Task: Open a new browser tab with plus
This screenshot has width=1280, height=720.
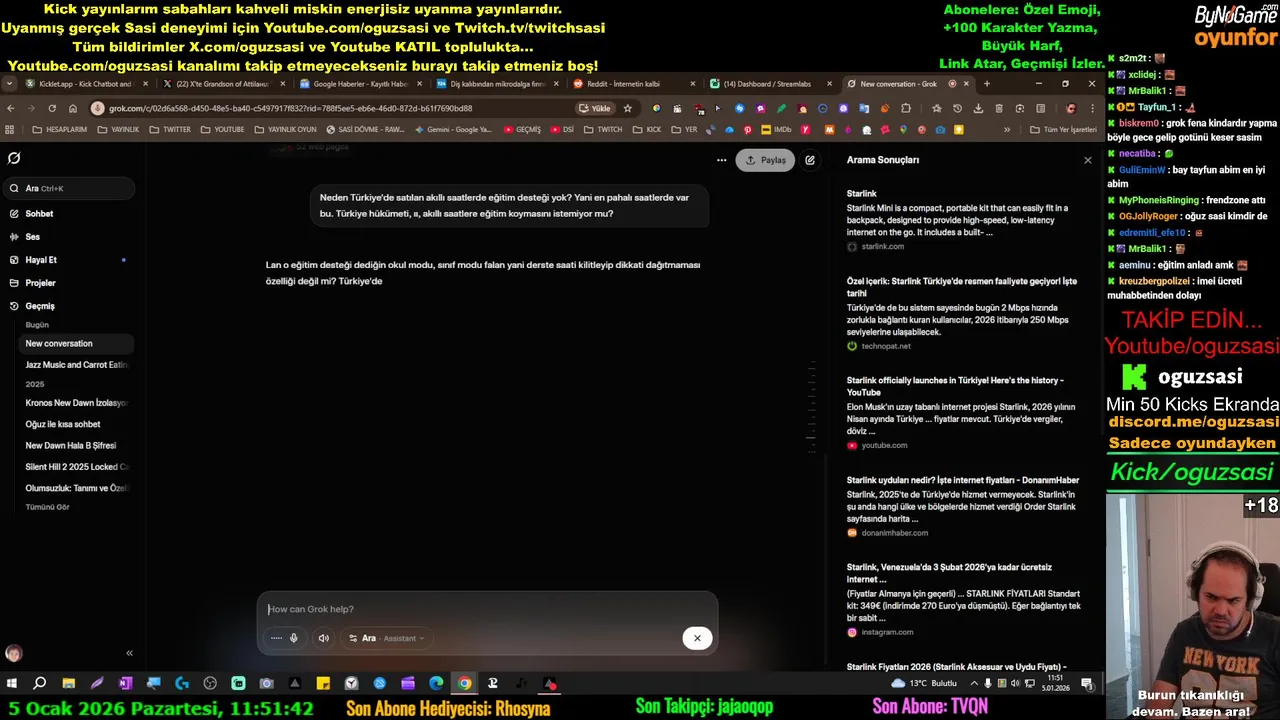Action: tap(987, 84)
